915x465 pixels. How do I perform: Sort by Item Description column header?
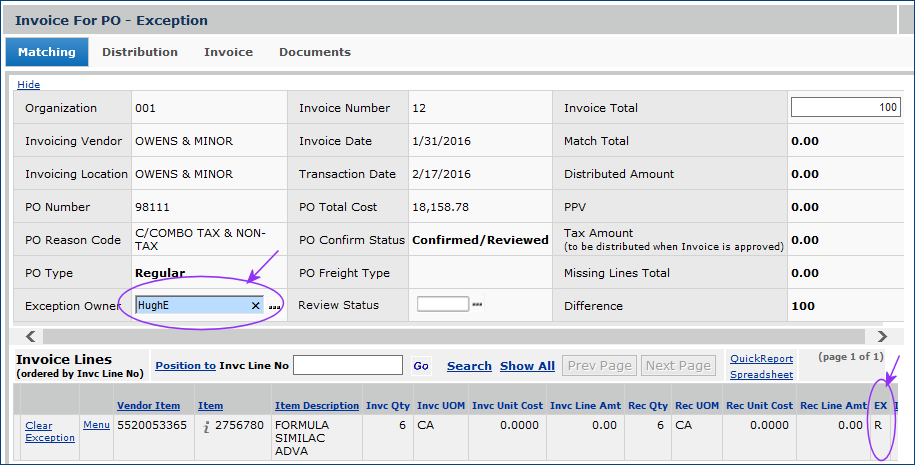pos(317,406)
